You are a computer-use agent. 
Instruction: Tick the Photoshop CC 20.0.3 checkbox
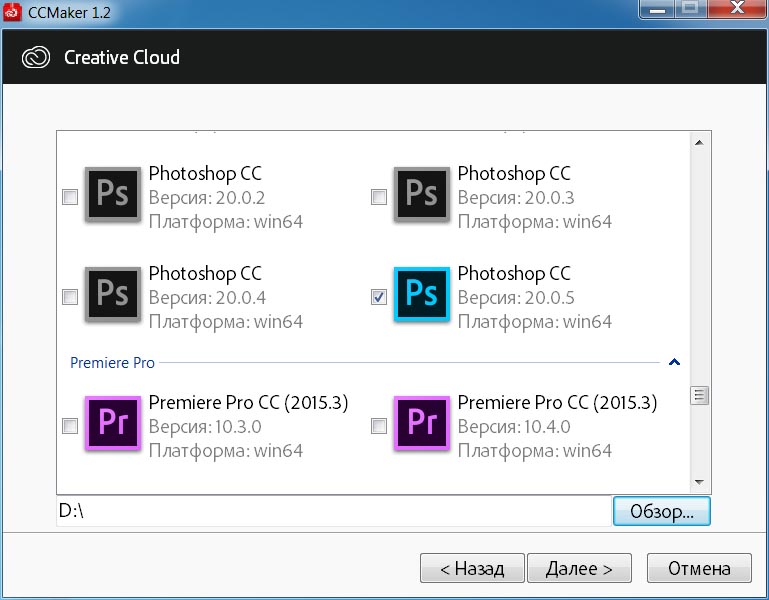(379, 197)
